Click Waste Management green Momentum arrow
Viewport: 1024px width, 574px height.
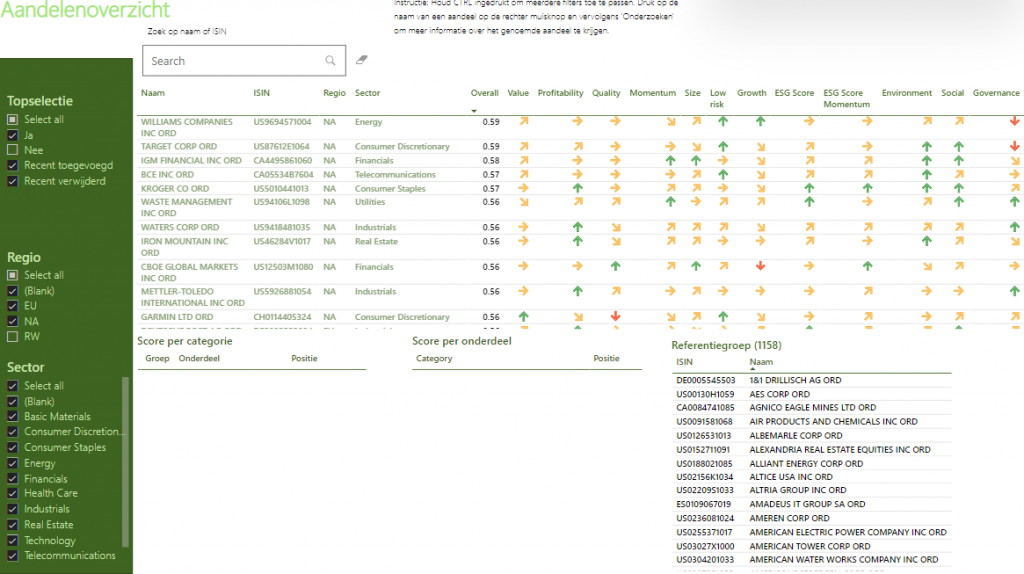(670, 202)
